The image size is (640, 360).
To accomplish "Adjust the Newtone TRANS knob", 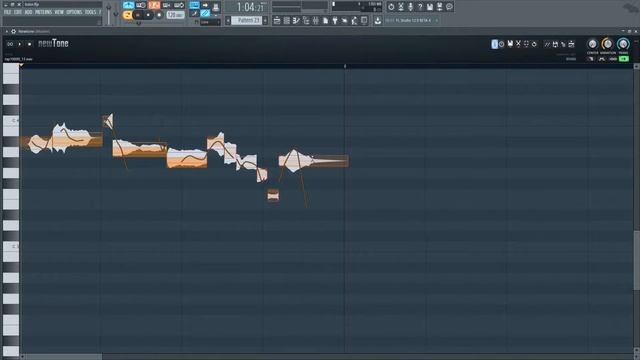I will tap(623, 44).
